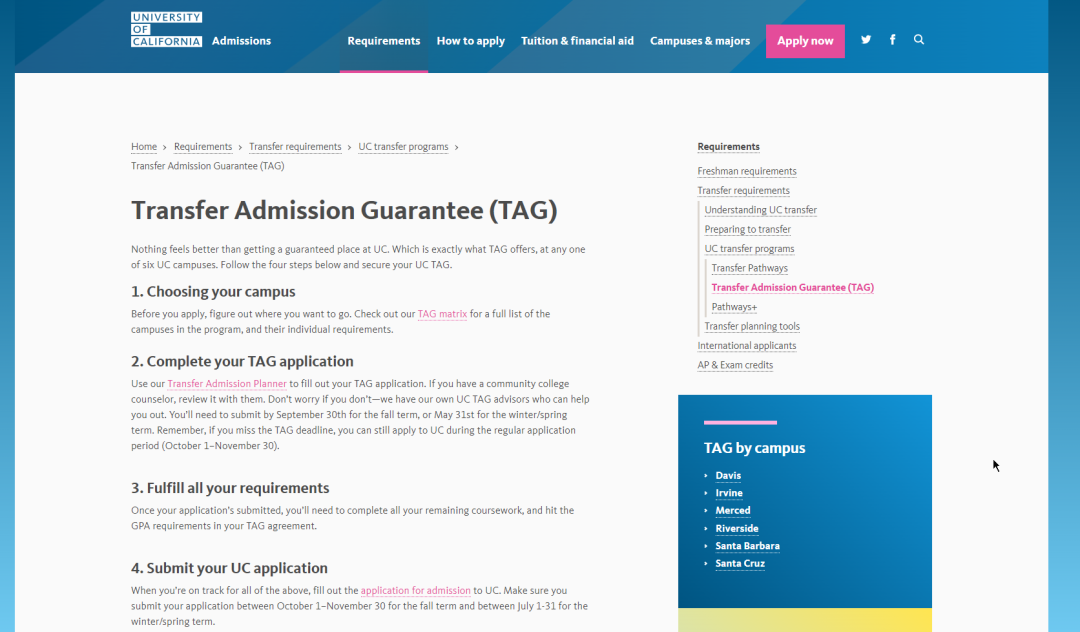The width and height of the screenshot is (1080, 632).
Task: Open UC Facebook page icon
Action: [x=893, y=40]
